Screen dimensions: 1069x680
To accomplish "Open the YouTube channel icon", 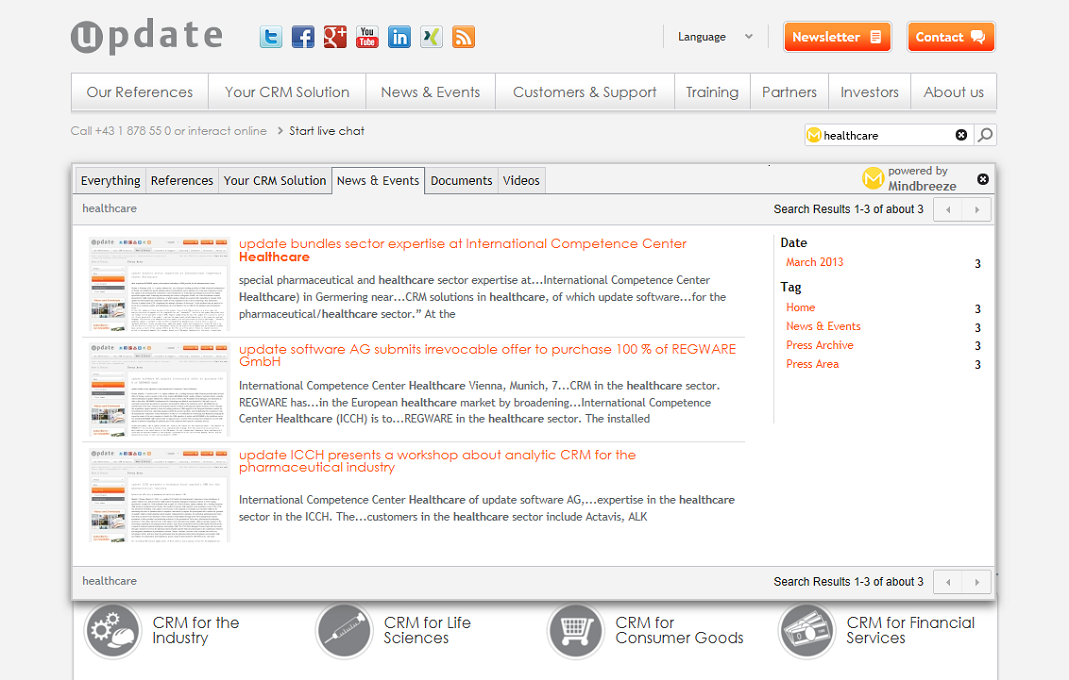I will (x=367, y=37).
